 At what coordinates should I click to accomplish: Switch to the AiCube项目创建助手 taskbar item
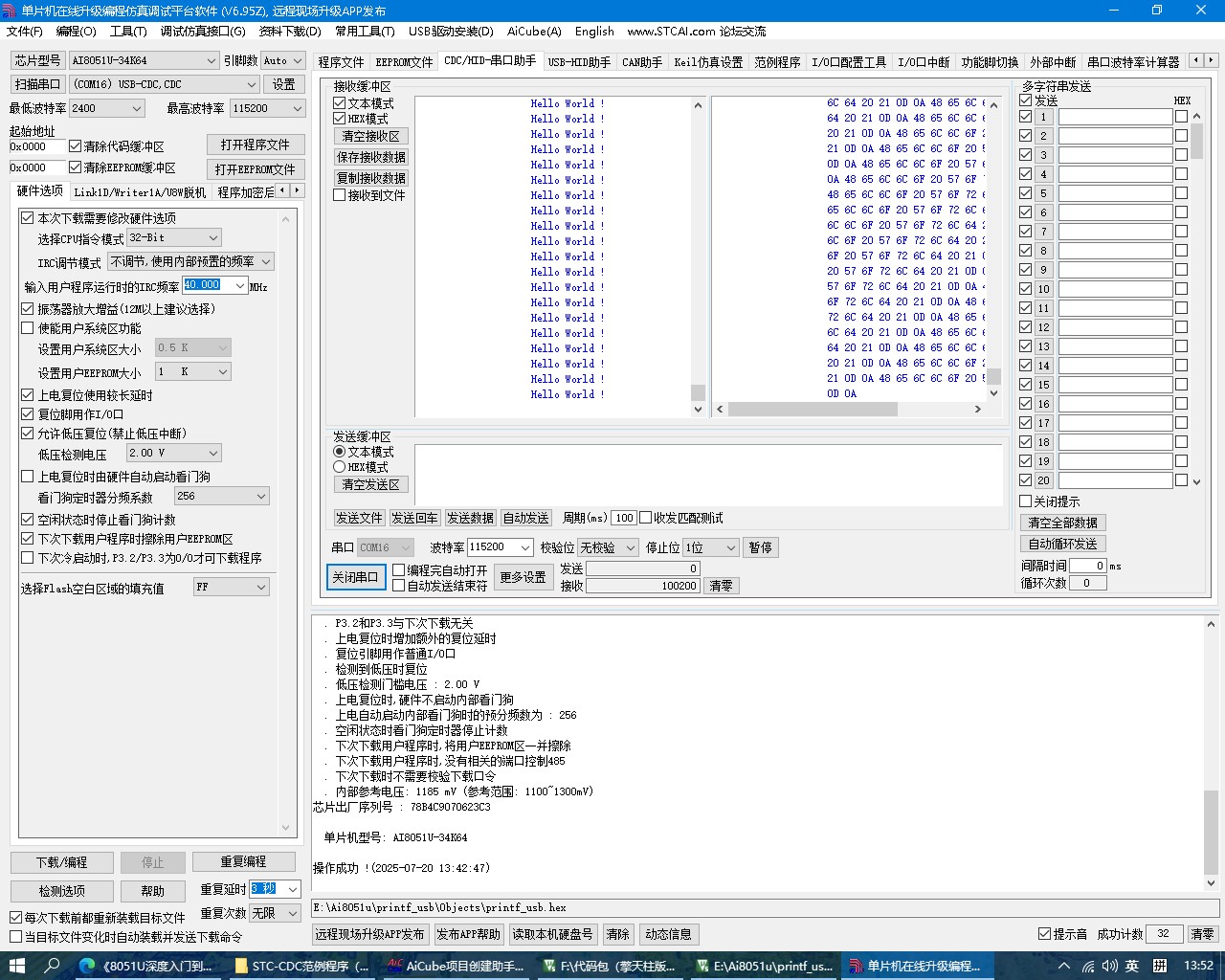point(457,966)
